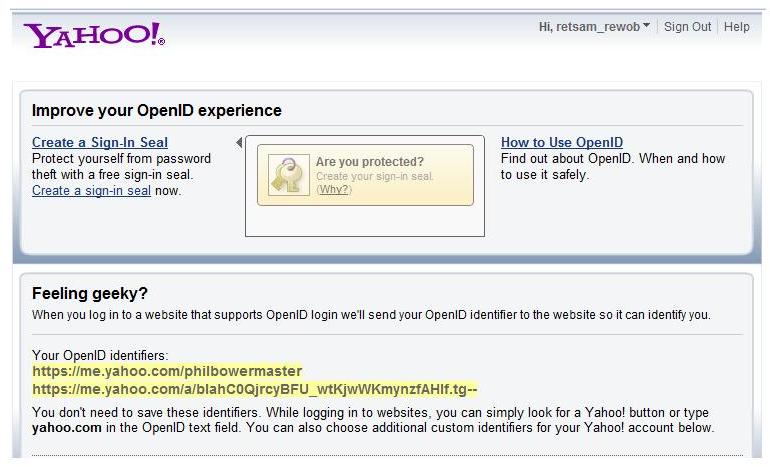The height and width of the screenshot is (467, 770).
Task: Click the 'Improve your OpenID experience' heading
Action: (x=157, y=110)
